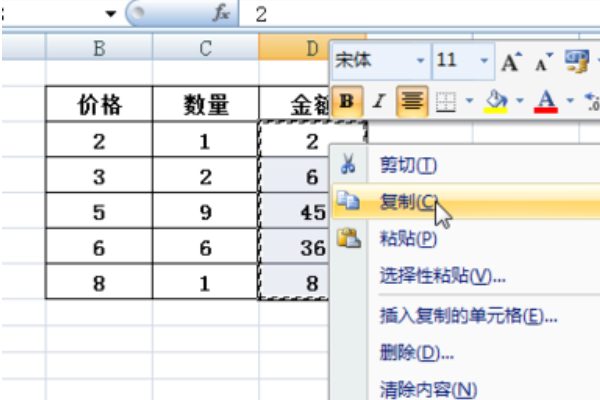Select 清除内容(N) from context menu
This screenshot has width=600, height=400.
(x=466, y=389)
